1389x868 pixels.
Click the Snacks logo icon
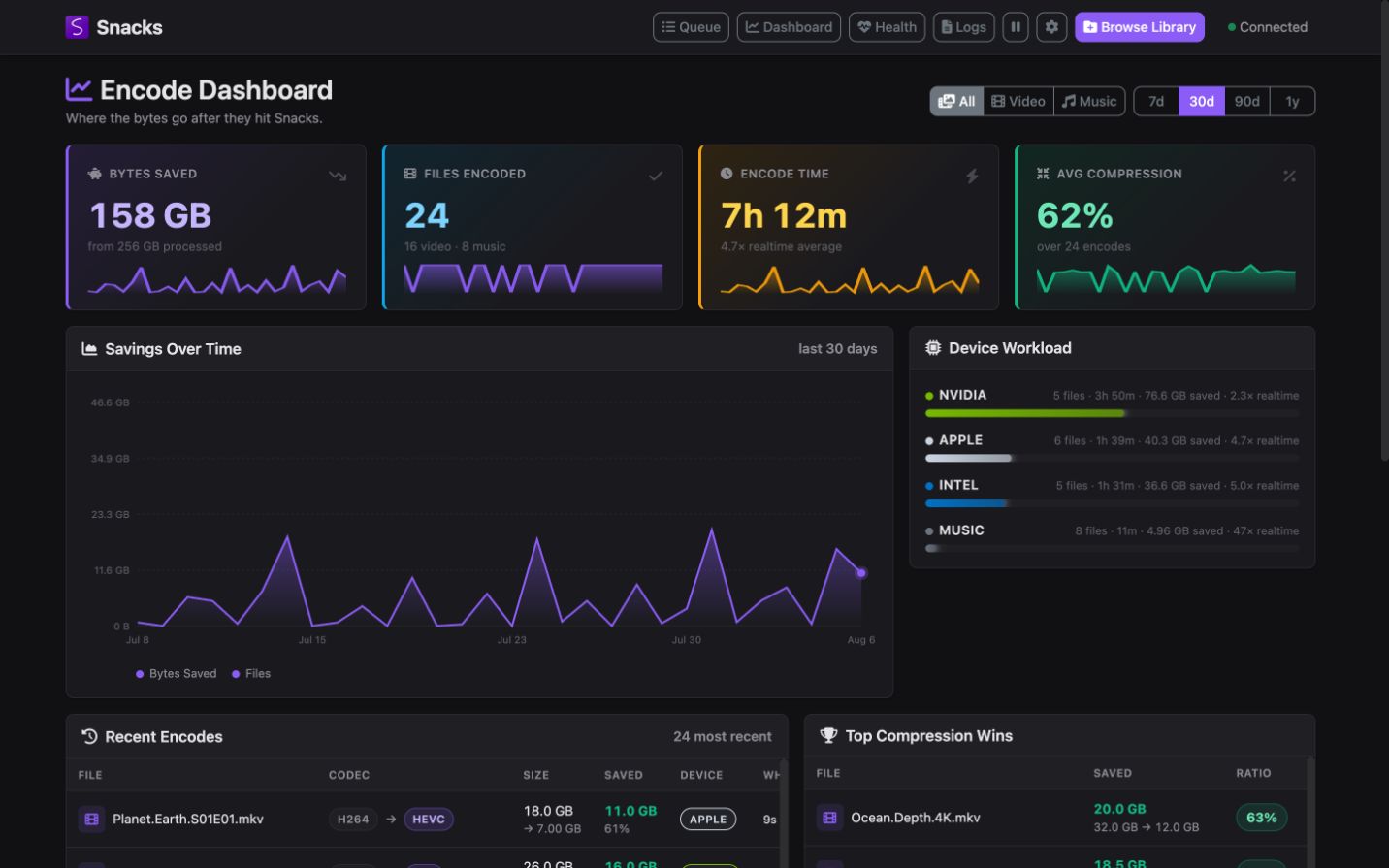point(77,27)
